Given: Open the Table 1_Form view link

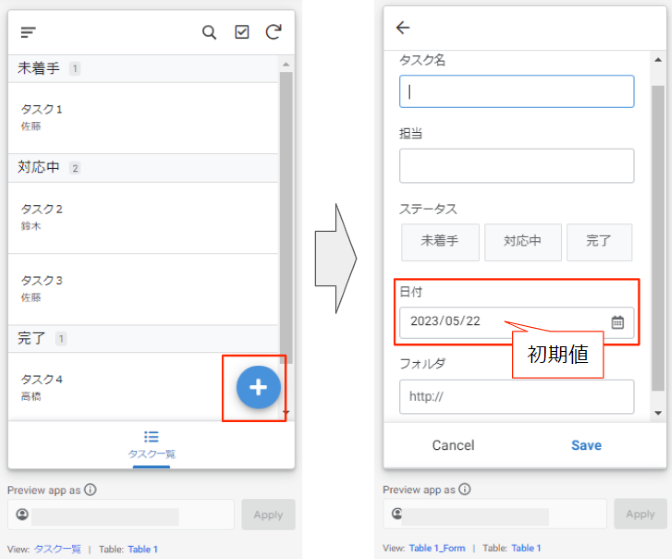Looking at the screenshot, I should (x=437, y=548).
